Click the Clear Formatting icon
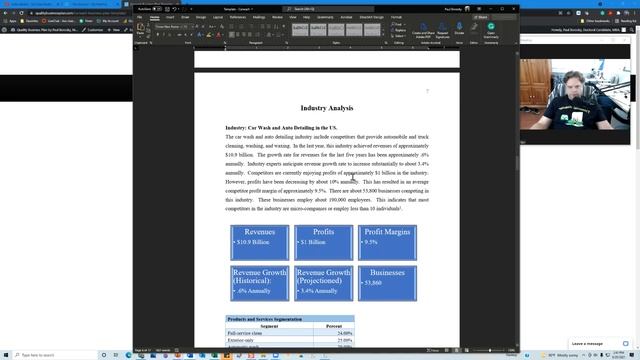This screenshot has height=360, width=640. (222, 27)
